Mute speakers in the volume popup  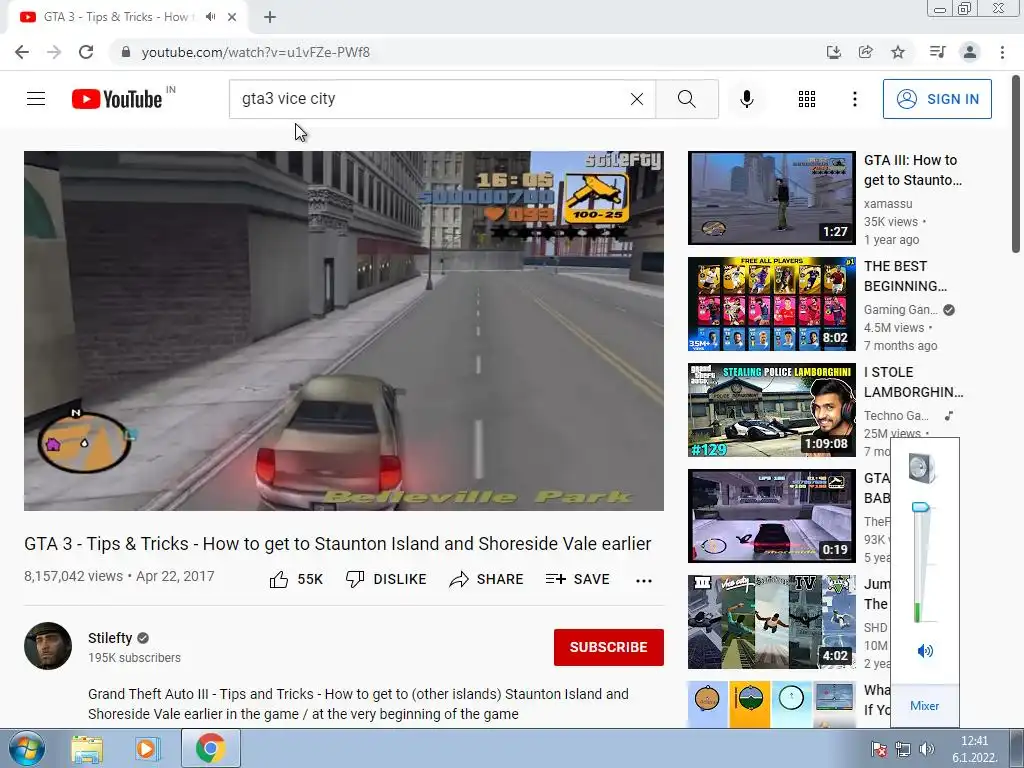[925, 650]
